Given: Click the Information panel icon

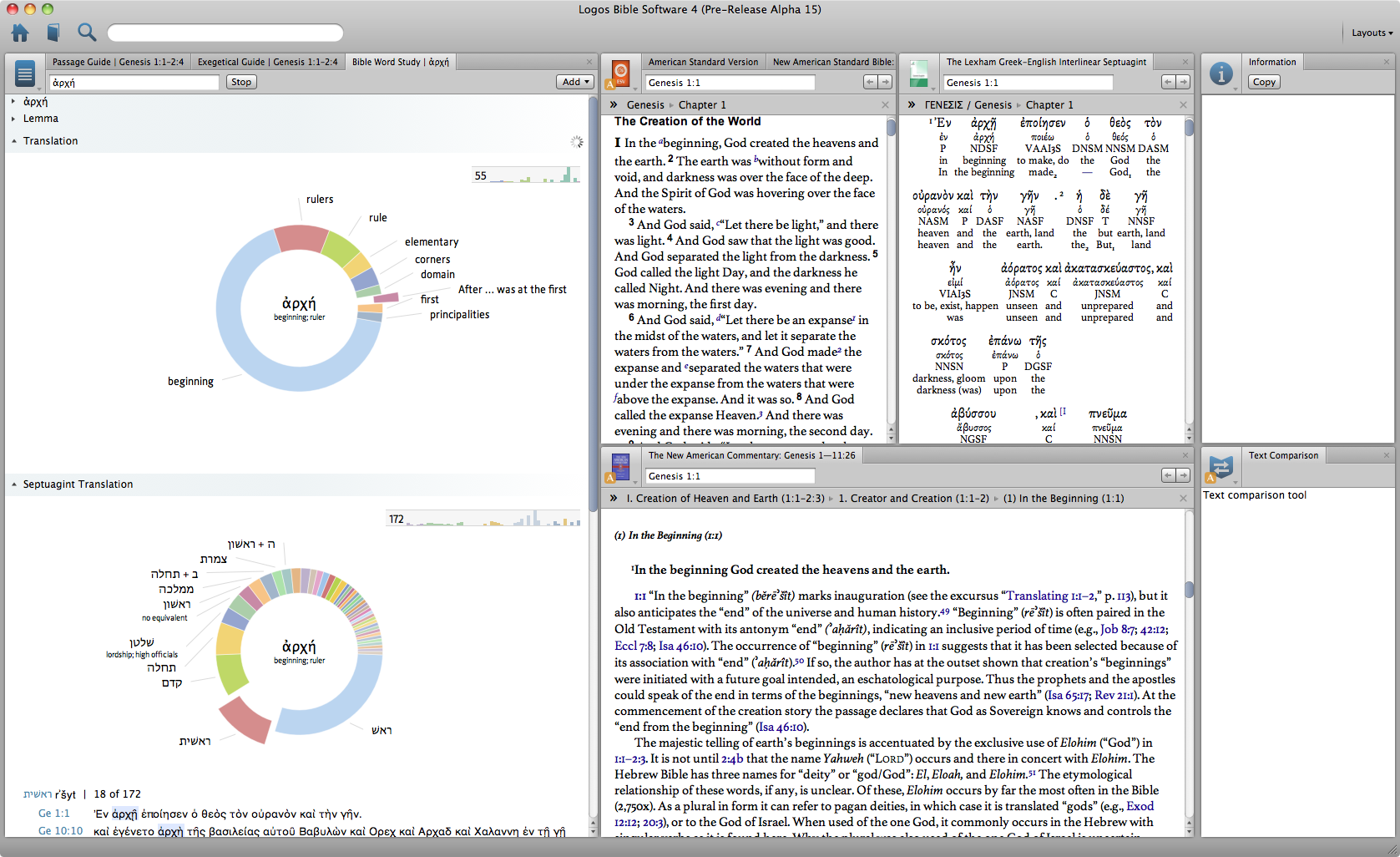Looking at the screenshot, I should tap(1221, 74).
